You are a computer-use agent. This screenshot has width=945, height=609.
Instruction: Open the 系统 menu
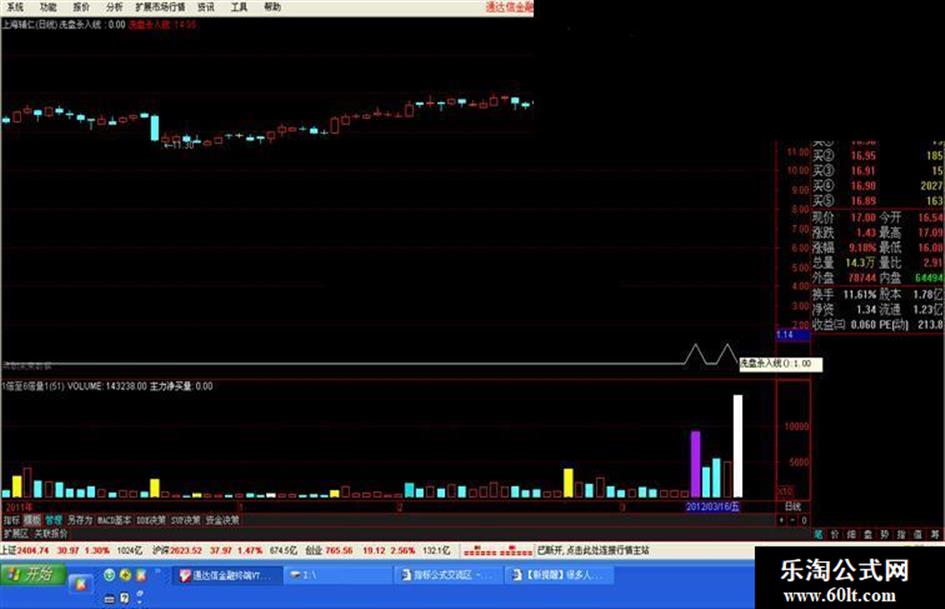tap(14, 7)
